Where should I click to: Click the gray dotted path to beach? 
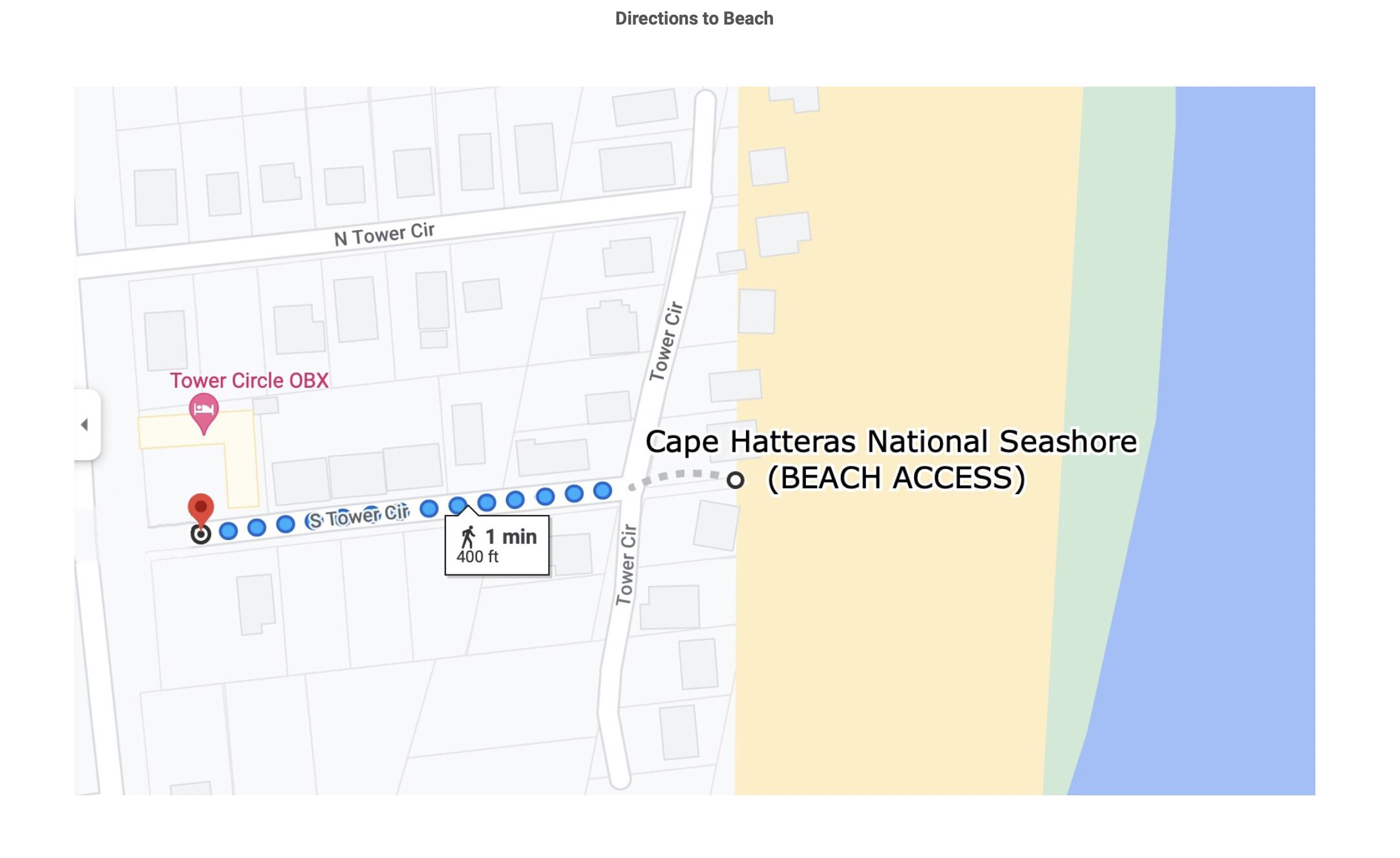point(675,477)
